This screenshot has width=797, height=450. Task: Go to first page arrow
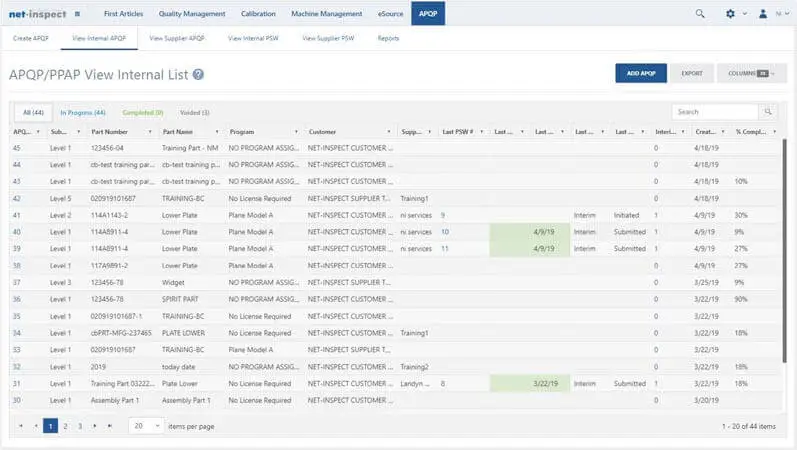coord(21,426)
